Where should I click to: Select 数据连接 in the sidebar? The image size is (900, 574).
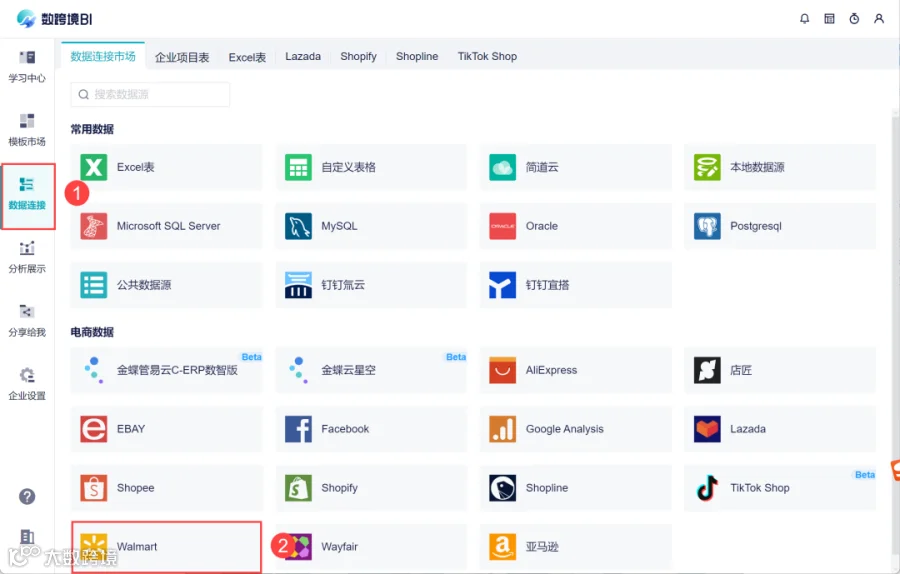click(x=27, y=194)
